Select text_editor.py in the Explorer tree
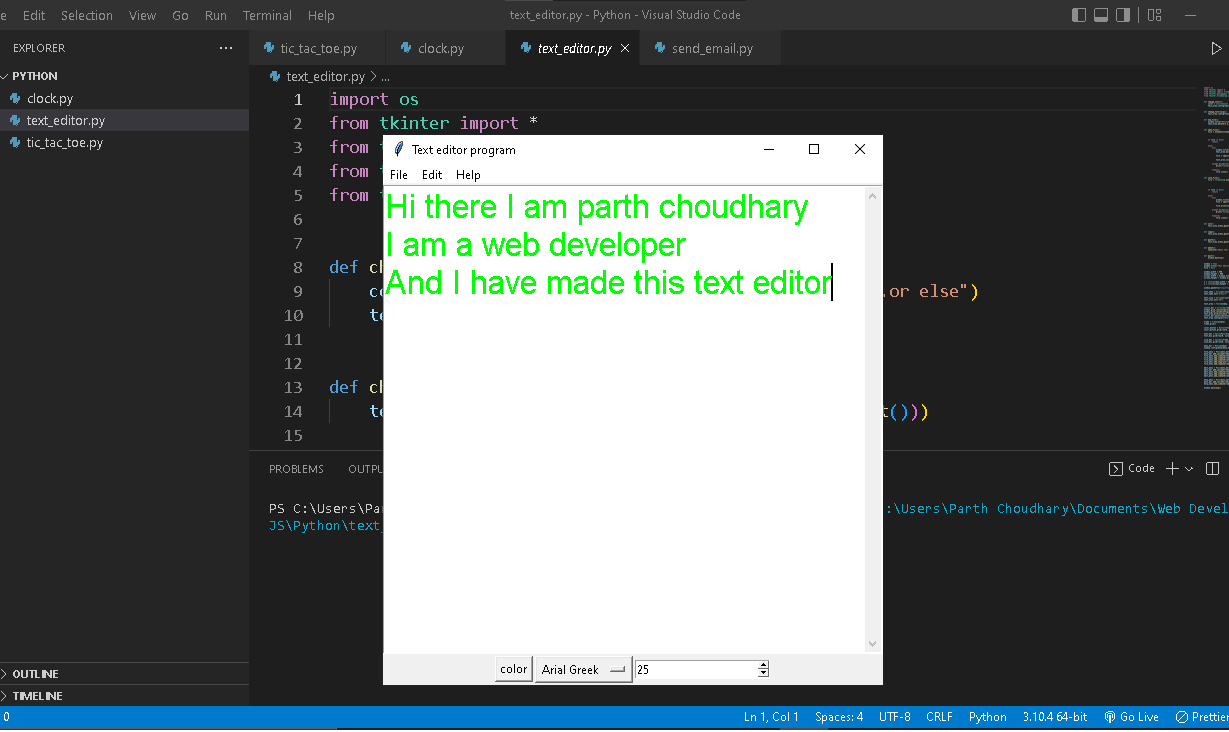1229x732 pixels. [x=124, y=120]
